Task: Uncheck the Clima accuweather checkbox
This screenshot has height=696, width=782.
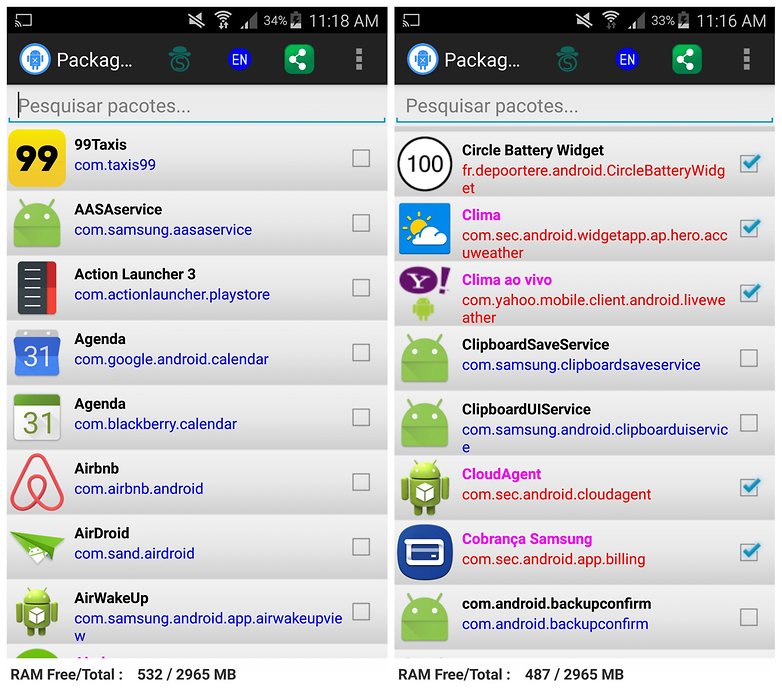Action: point(750,228)
